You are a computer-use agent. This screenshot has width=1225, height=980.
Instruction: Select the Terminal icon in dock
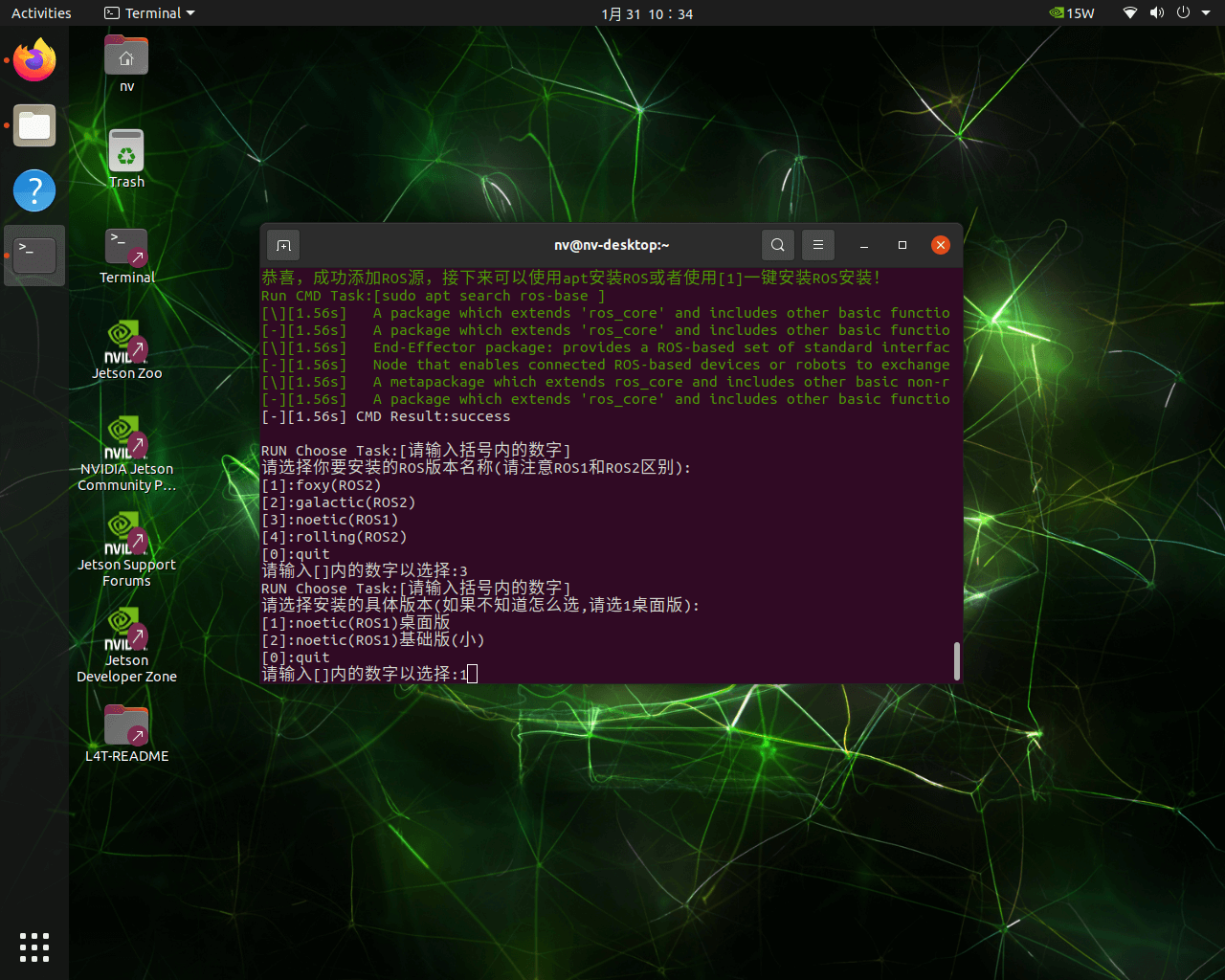pos(34,256)
